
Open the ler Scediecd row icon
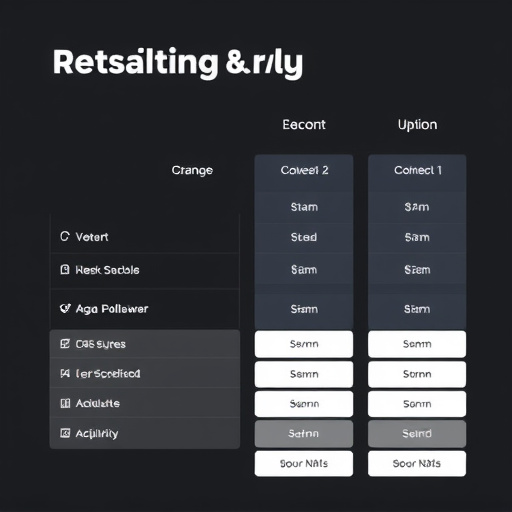click(65, 373)
